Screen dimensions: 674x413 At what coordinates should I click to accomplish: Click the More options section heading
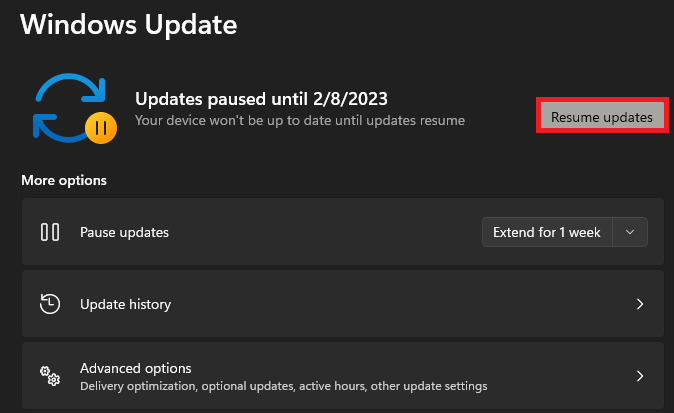coord(63,181)
